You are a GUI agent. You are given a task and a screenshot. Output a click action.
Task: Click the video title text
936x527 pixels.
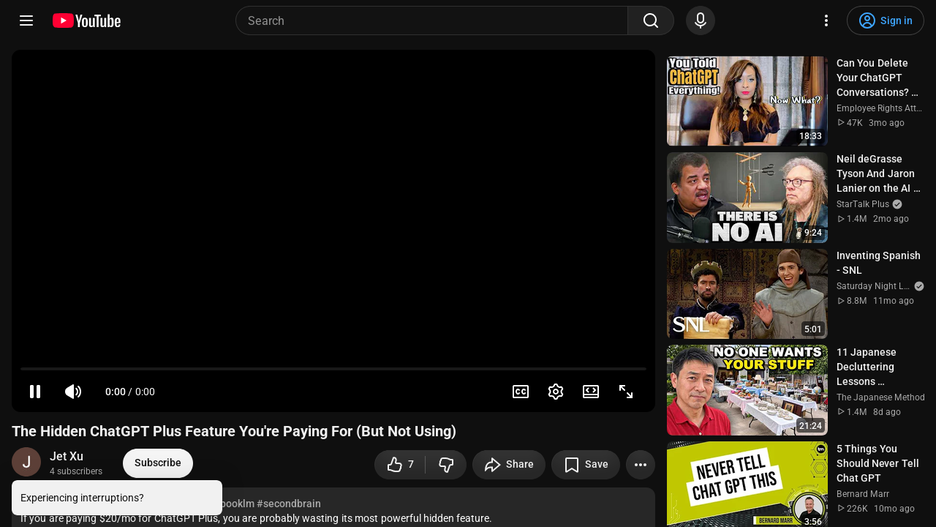coord(234,432)
